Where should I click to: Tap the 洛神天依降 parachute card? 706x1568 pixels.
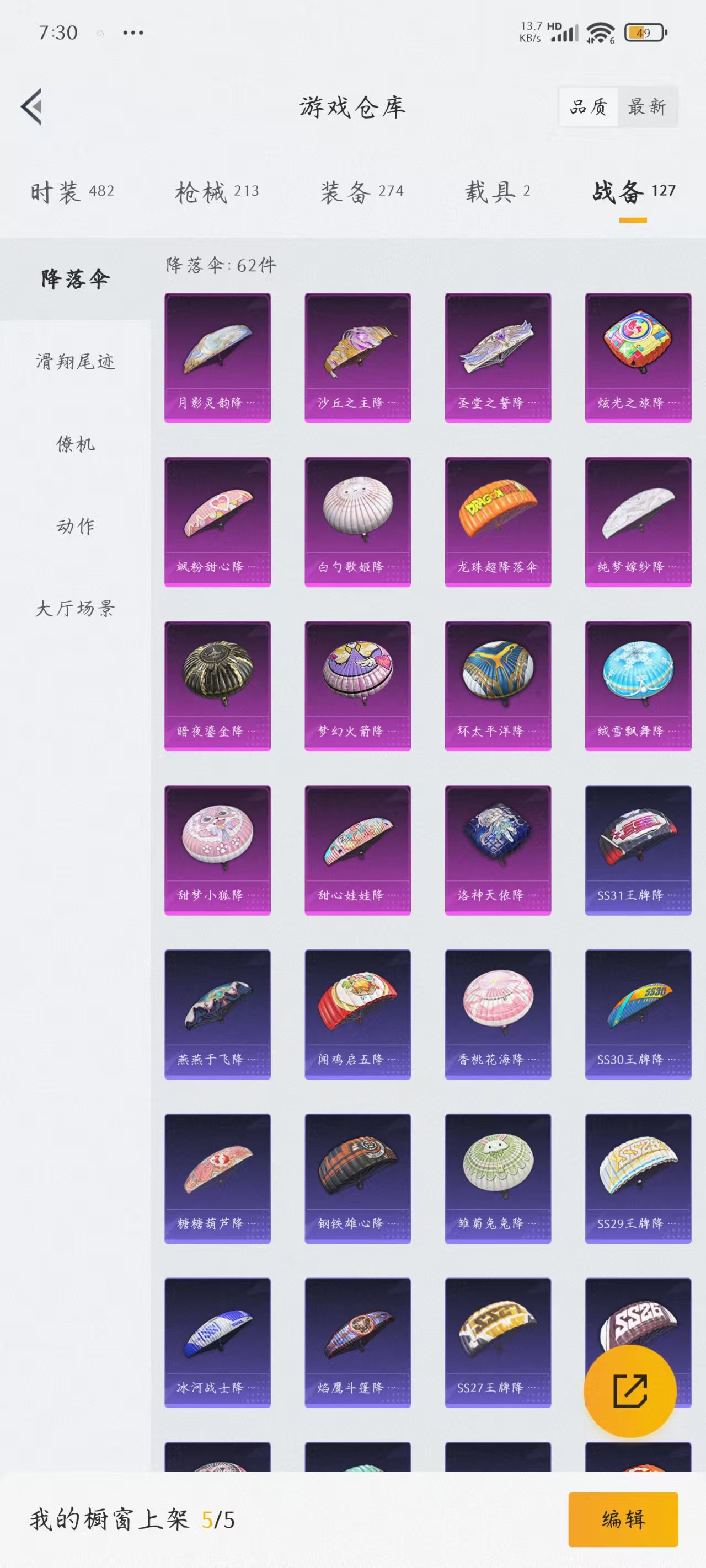coord(498,850)
